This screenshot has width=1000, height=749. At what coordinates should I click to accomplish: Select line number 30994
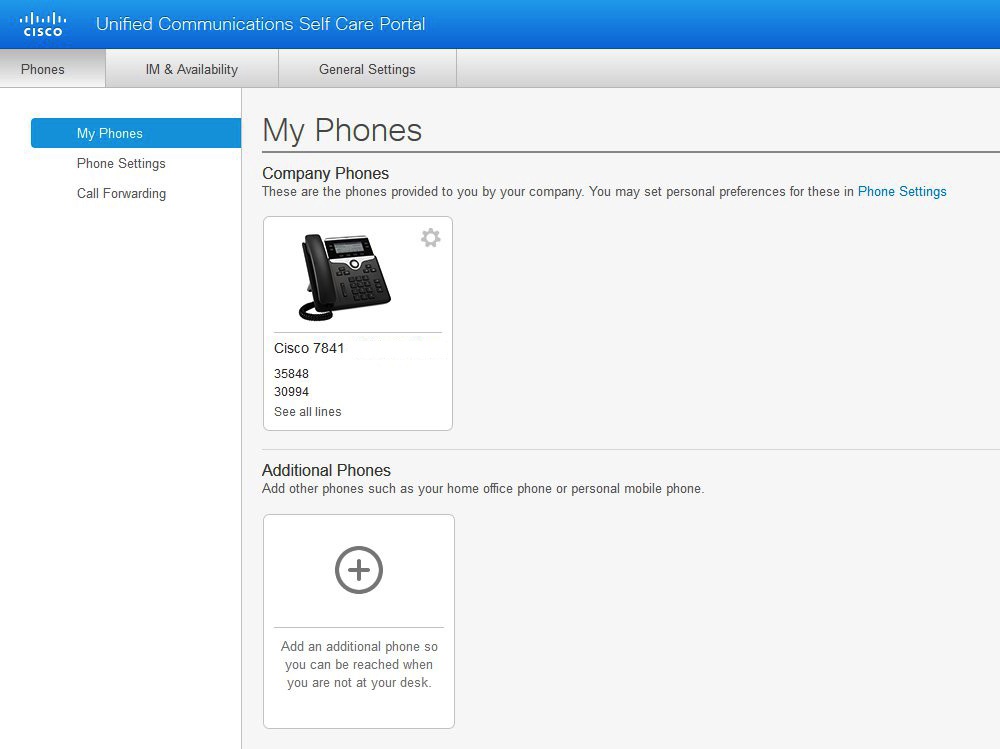pos(291,392)
